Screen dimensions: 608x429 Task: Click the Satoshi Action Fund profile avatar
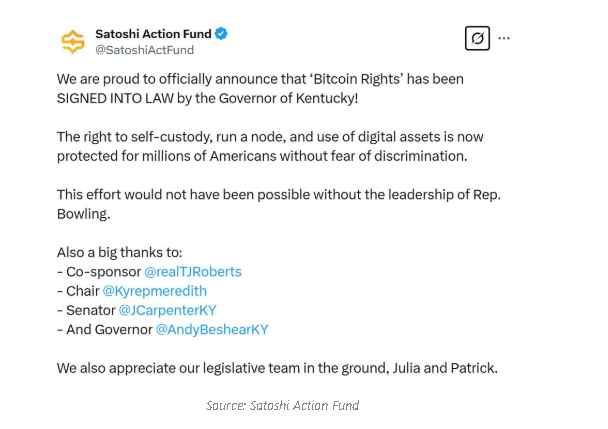pyautogui.click(x=73, y=42)
